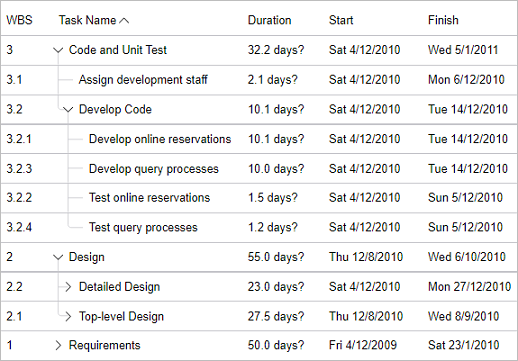518x361 pixels.
Task: Collapse the Develop Code subtree
Action: pos(68,110)
